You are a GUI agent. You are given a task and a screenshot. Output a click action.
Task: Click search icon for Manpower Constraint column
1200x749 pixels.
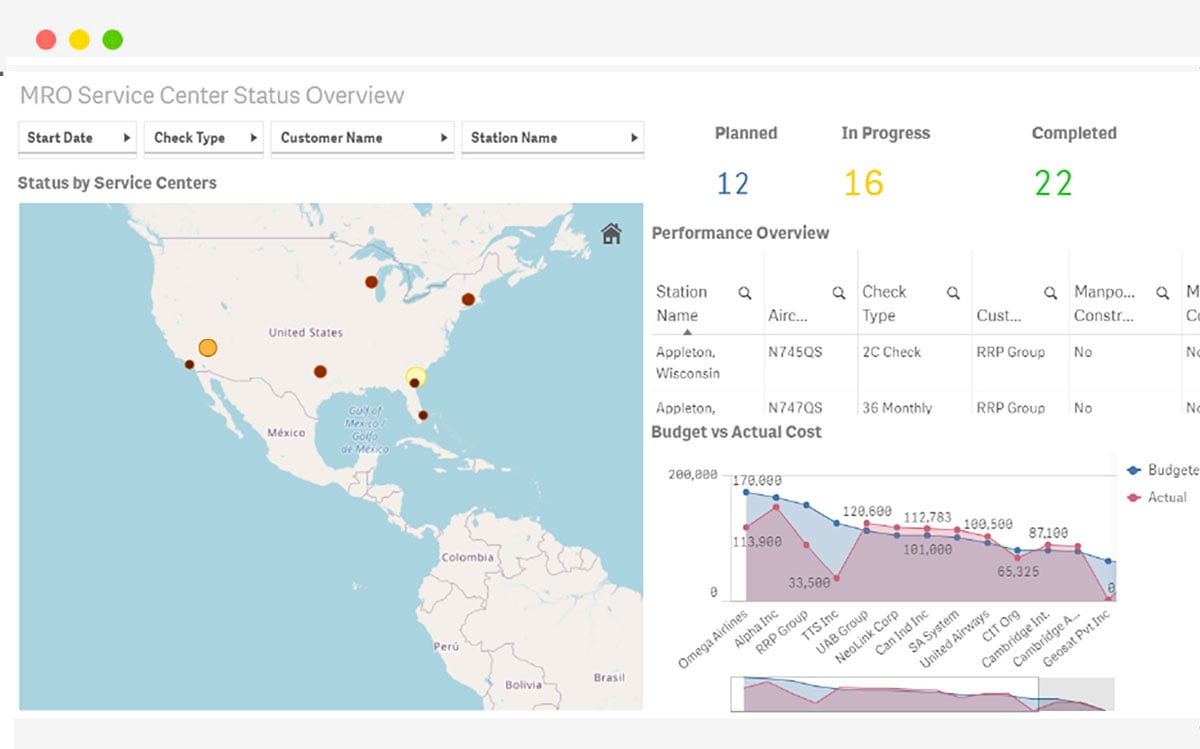1162,293
